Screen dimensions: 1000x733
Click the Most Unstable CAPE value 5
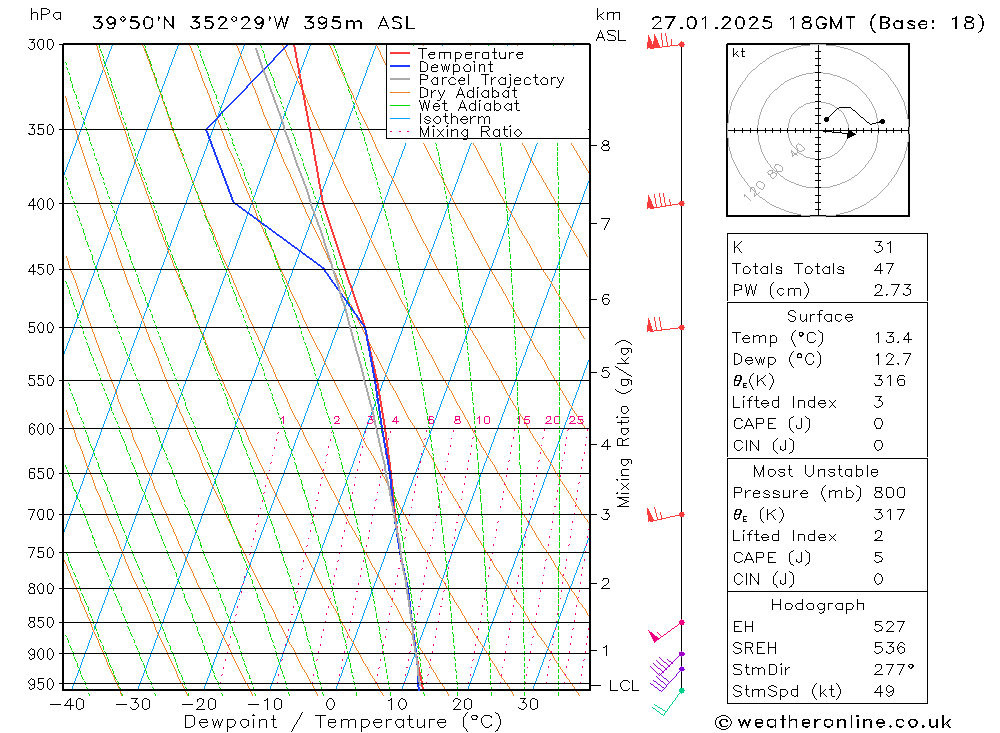click(x=879, y=558)
